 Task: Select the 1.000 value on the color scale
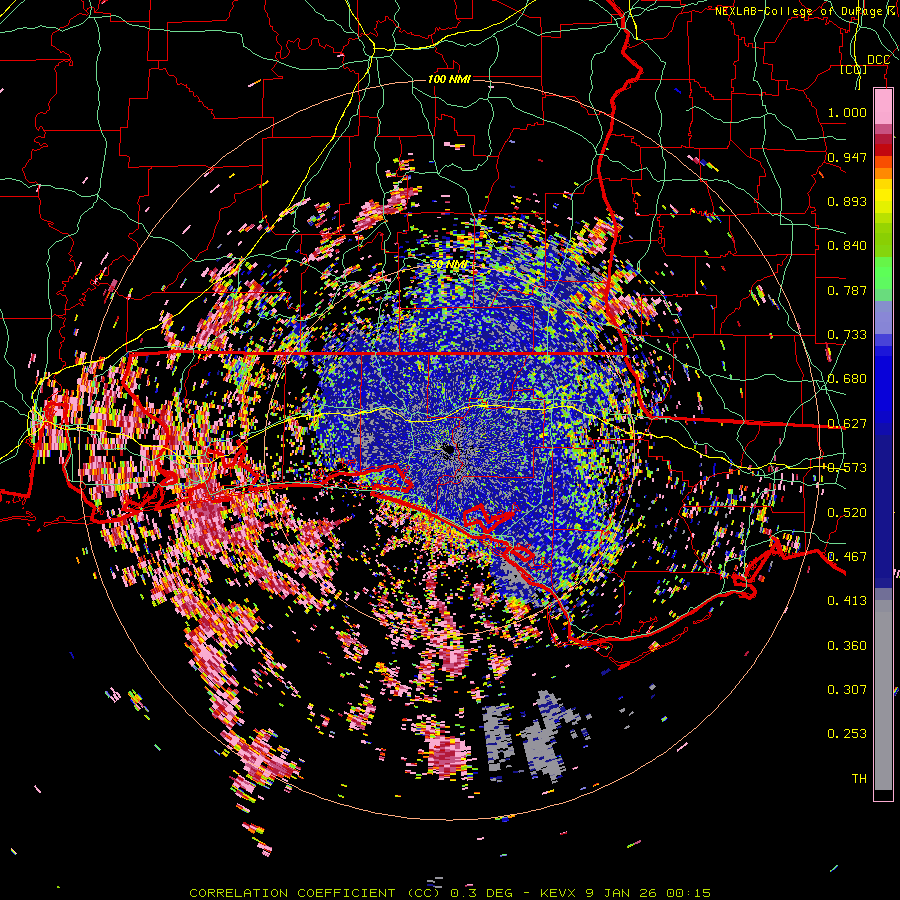[x=847, y=112]
